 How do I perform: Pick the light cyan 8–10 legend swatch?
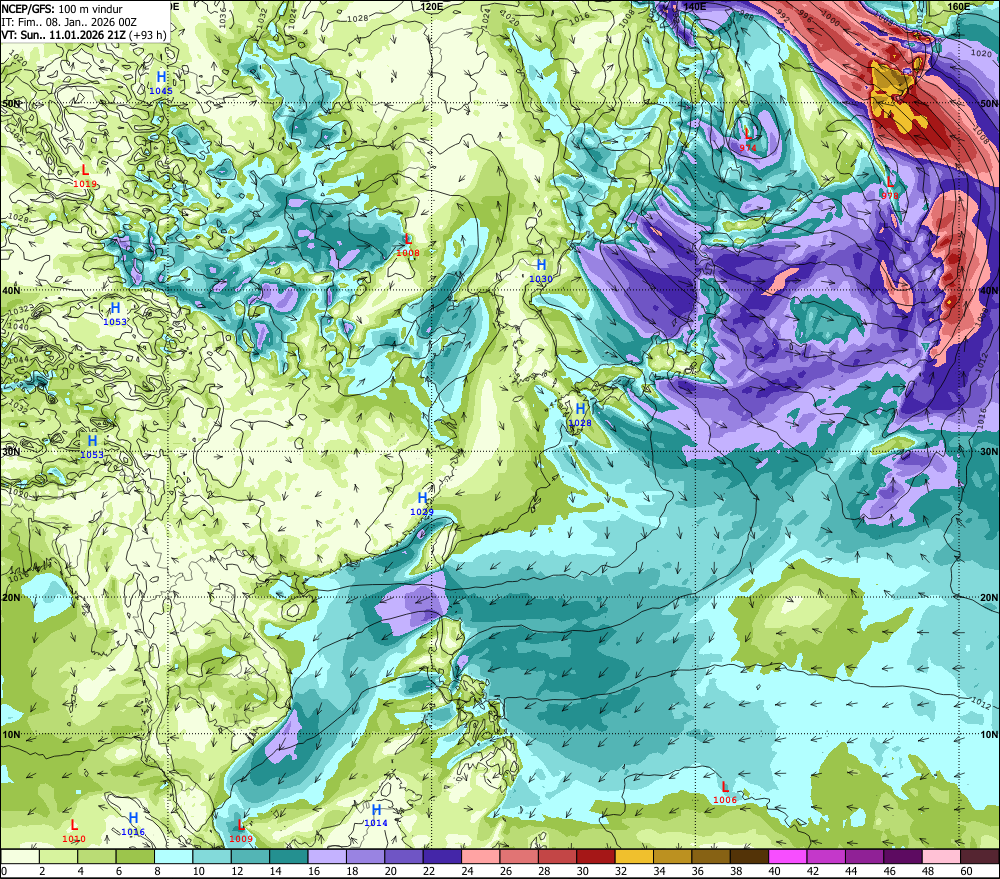[173, 856]
